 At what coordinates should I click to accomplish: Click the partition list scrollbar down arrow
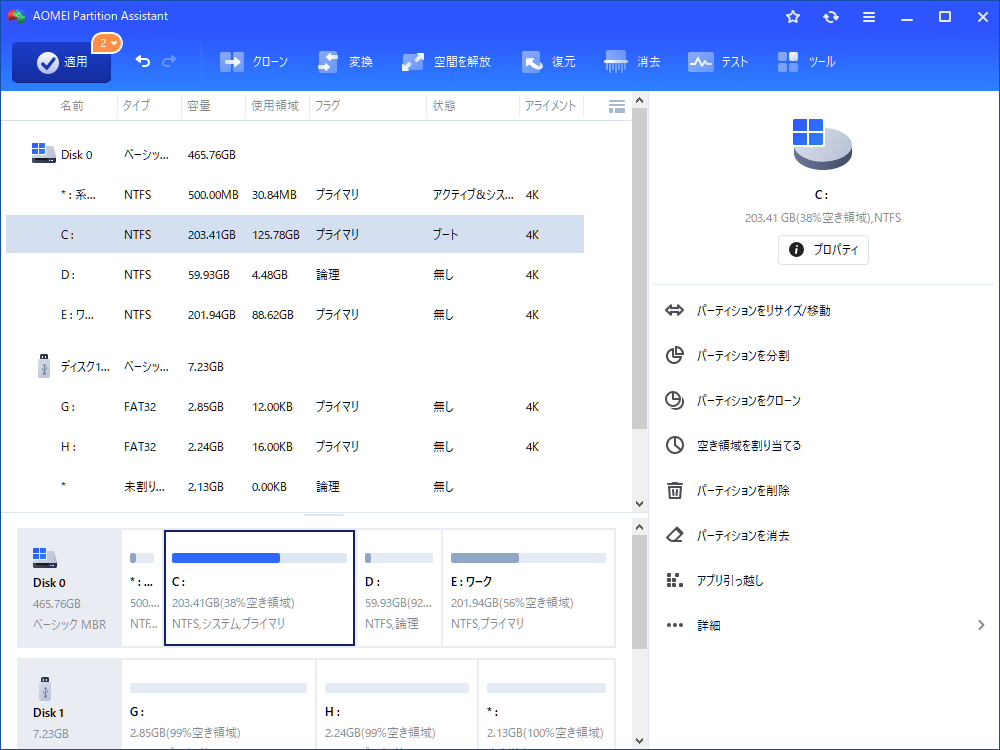point(639,503)
